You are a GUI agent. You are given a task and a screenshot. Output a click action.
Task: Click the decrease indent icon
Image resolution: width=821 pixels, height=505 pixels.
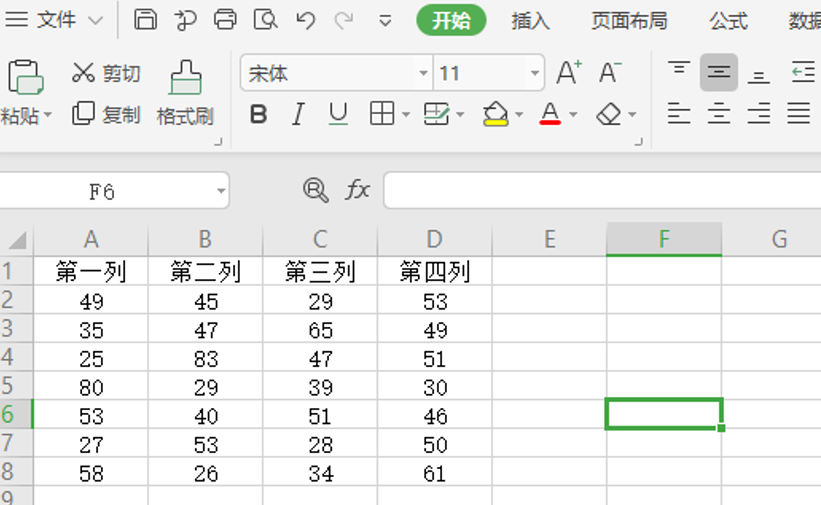pyautogui.click(x=803, y=72)
